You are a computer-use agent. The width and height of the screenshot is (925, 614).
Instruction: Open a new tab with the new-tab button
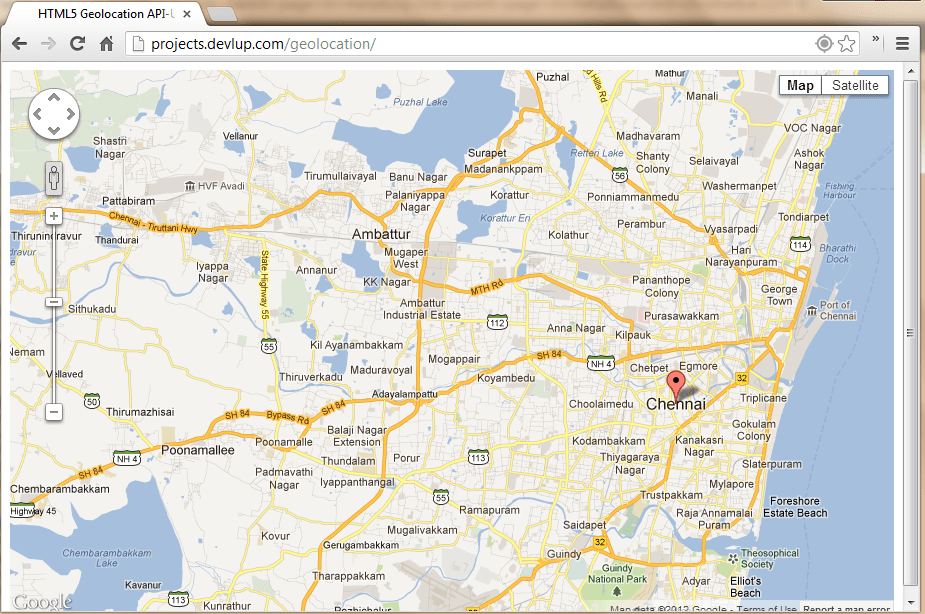pos(221,14)
